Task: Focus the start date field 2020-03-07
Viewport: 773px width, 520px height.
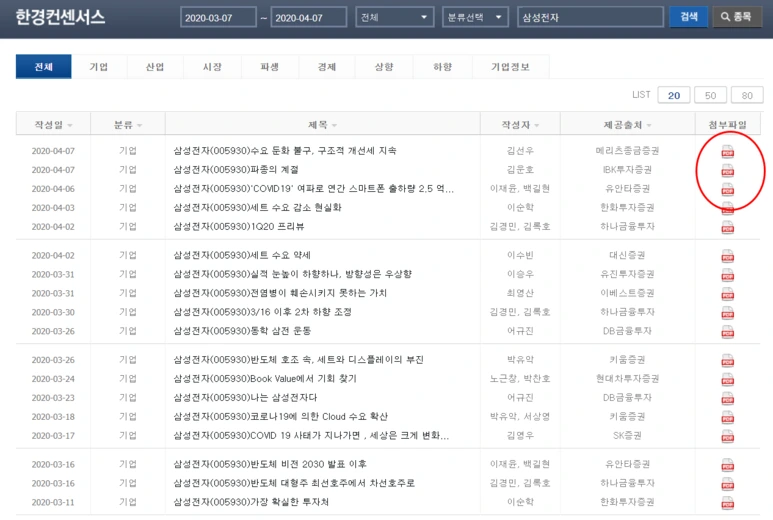Action: click(x=218, y=17)
